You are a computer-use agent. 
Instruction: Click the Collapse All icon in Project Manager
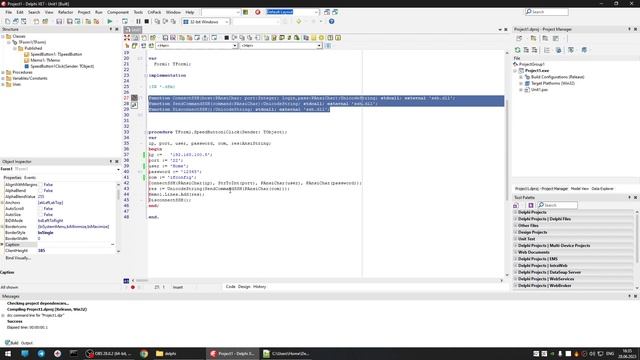[534, 50]
